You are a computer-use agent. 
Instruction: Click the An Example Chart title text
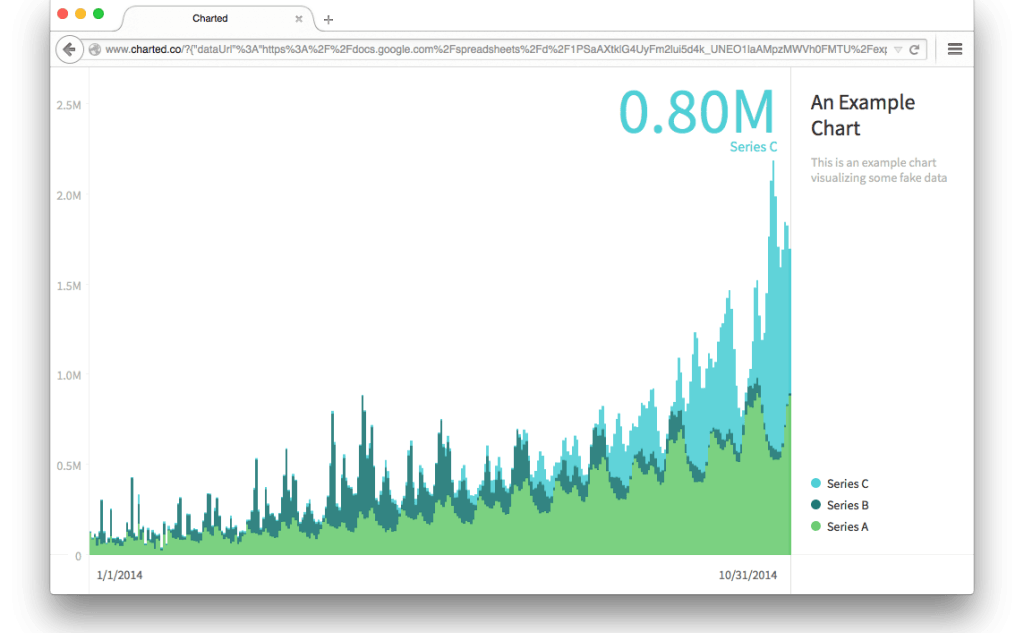click(863, 115)
